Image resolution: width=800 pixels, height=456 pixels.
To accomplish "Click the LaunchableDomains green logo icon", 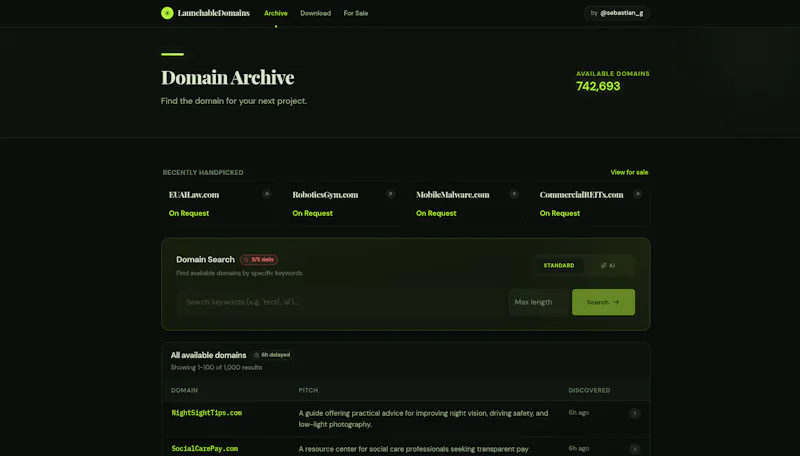I will tap(167, 13).
